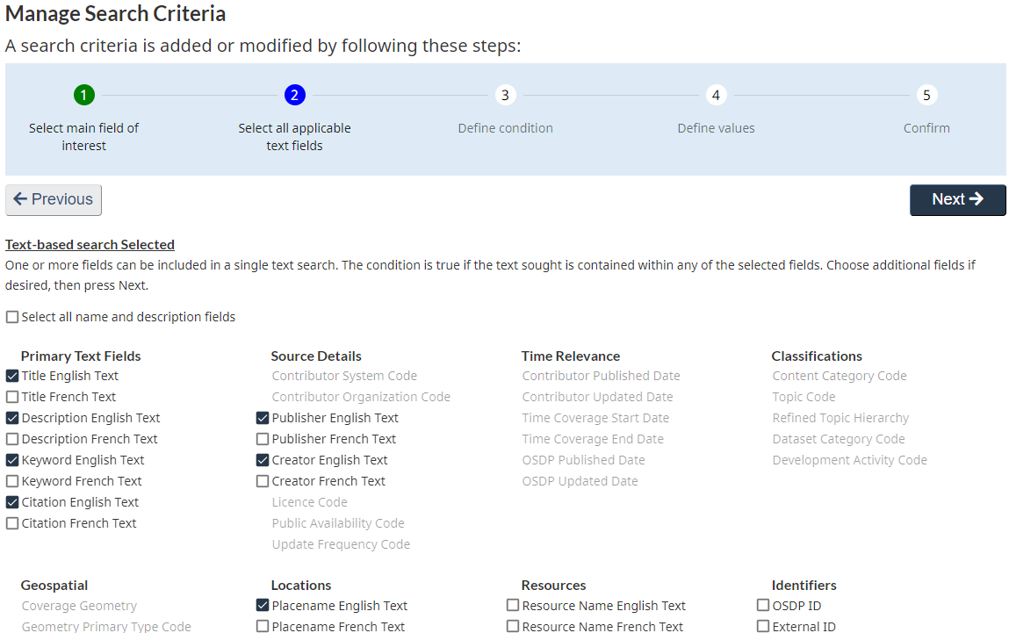Uncheck Publisher English Text
The width and height of the screenshot is (1009, 633).
(x=262, y=417)
